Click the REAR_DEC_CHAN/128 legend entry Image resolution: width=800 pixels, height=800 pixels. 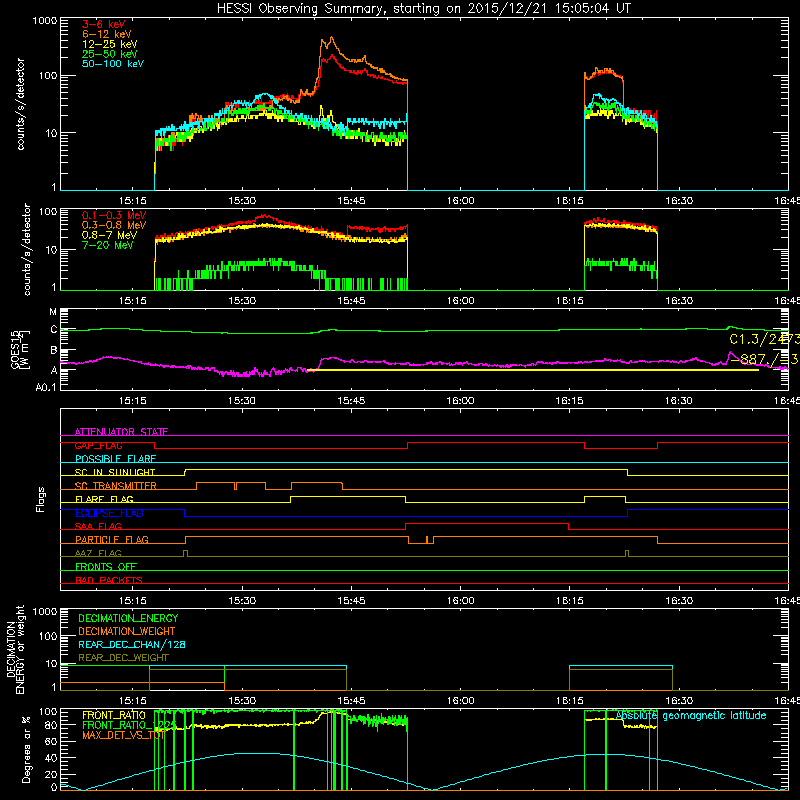click(132, 644)
